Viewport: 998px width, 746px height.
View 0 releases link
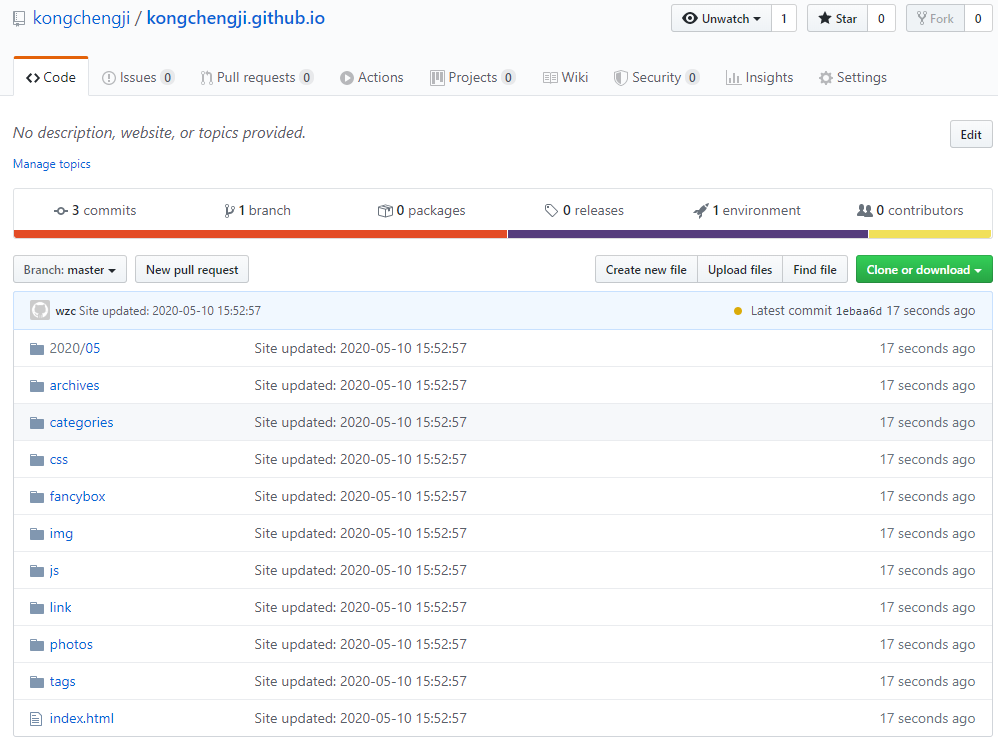click(x=584, y=211)
